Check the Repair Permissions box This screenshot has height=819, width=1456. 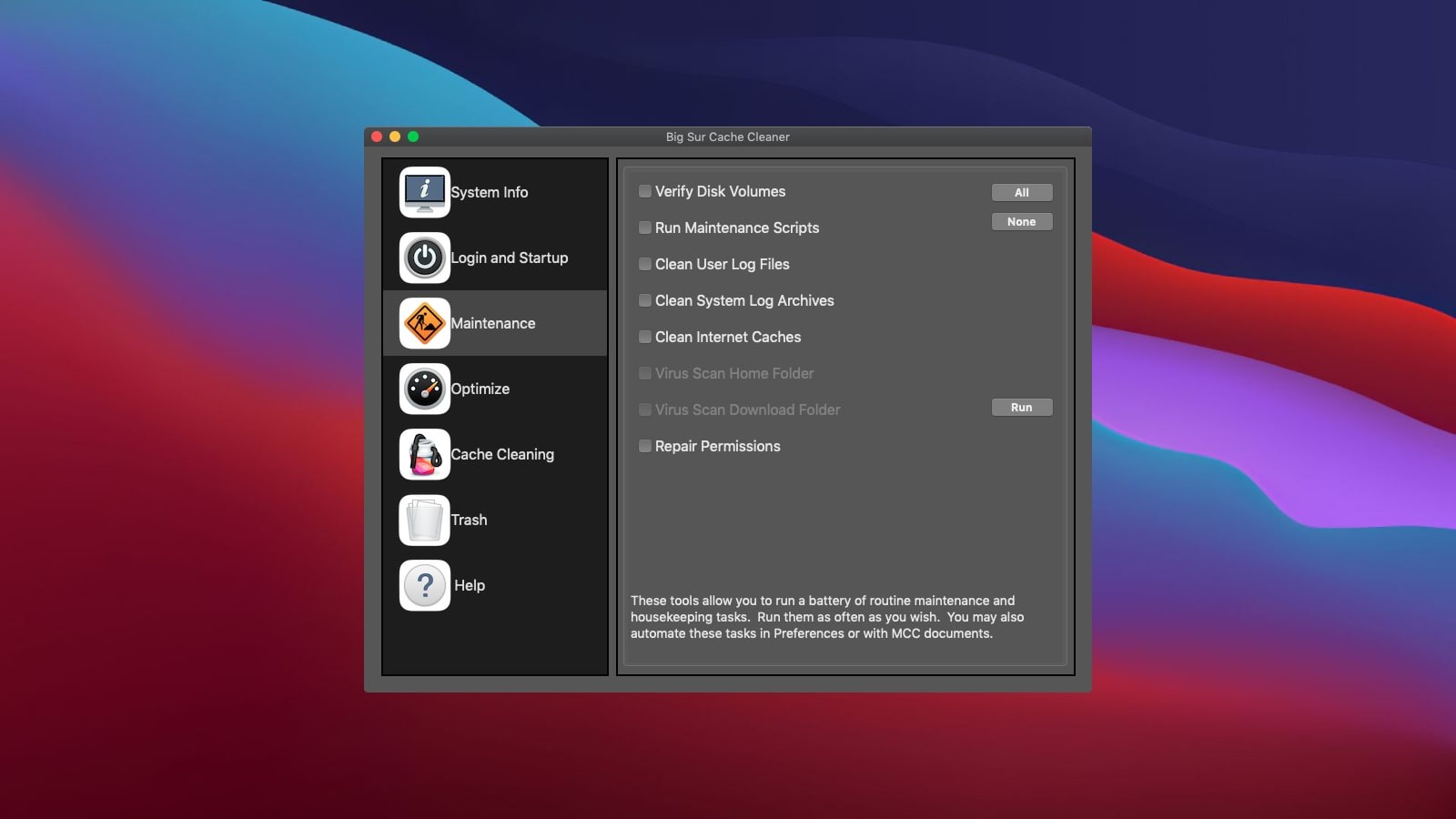click(x=645, y=446)
